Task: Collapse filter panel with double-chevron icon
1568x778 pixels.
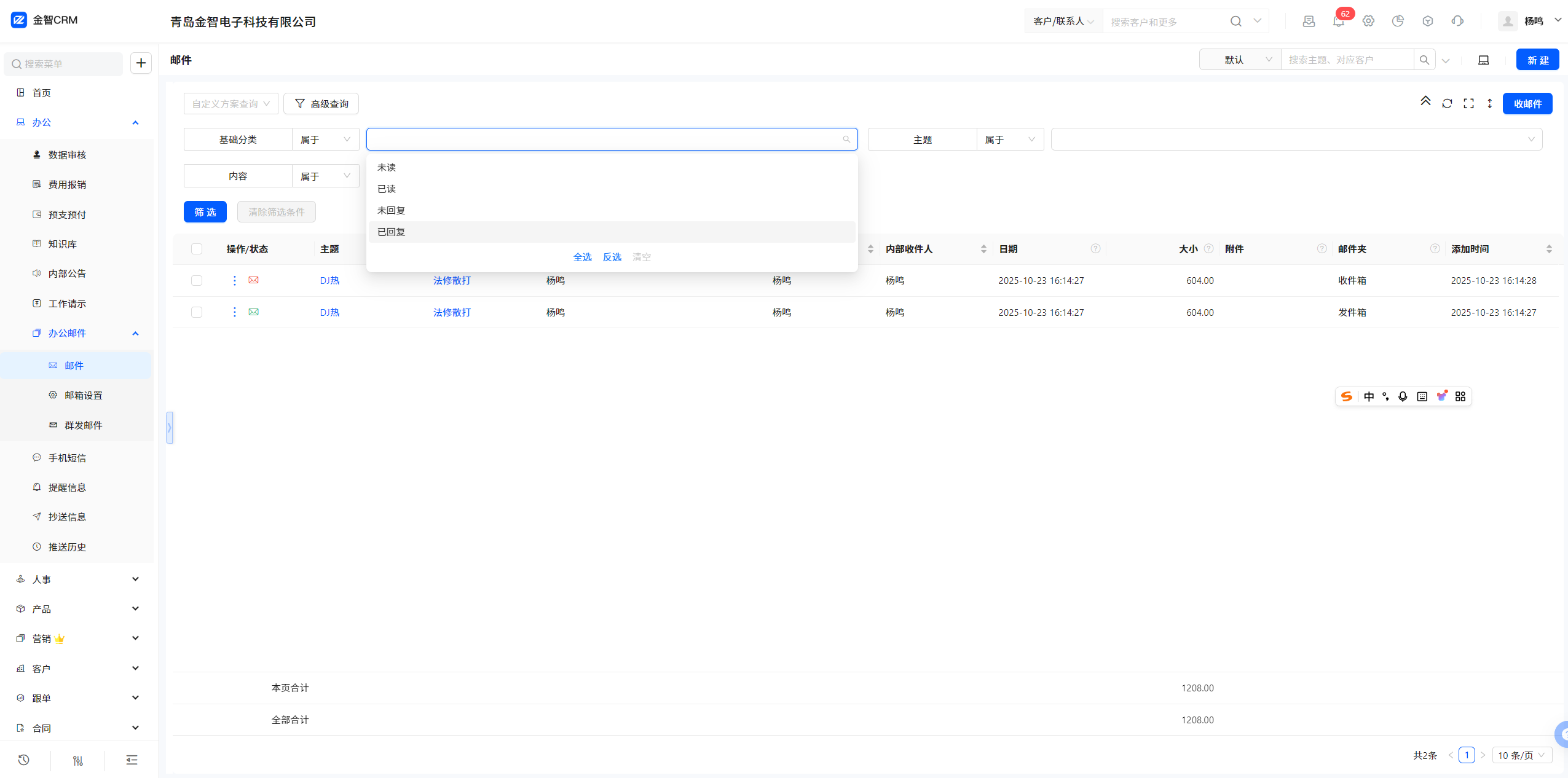Action: 1425,101
